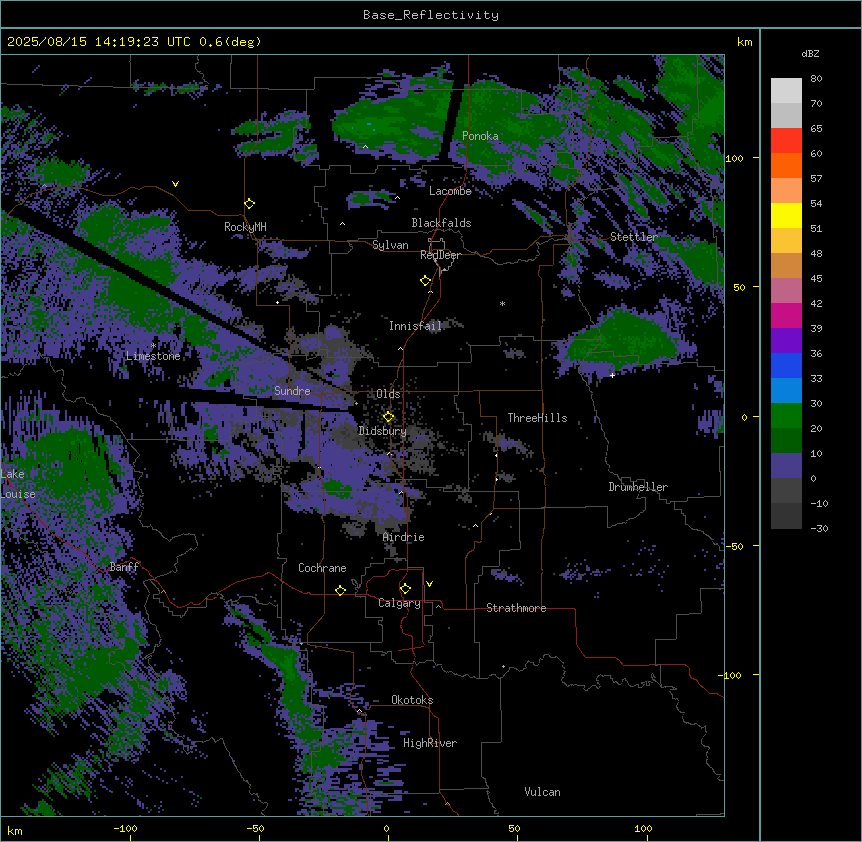862x842 pixels.
Task: Click the Base_Reflectivity title text
Action: click(430, 15)
